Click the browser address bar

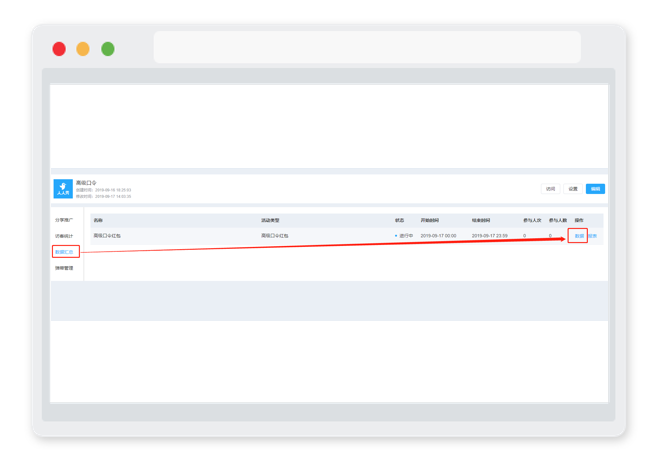[367, 47]
